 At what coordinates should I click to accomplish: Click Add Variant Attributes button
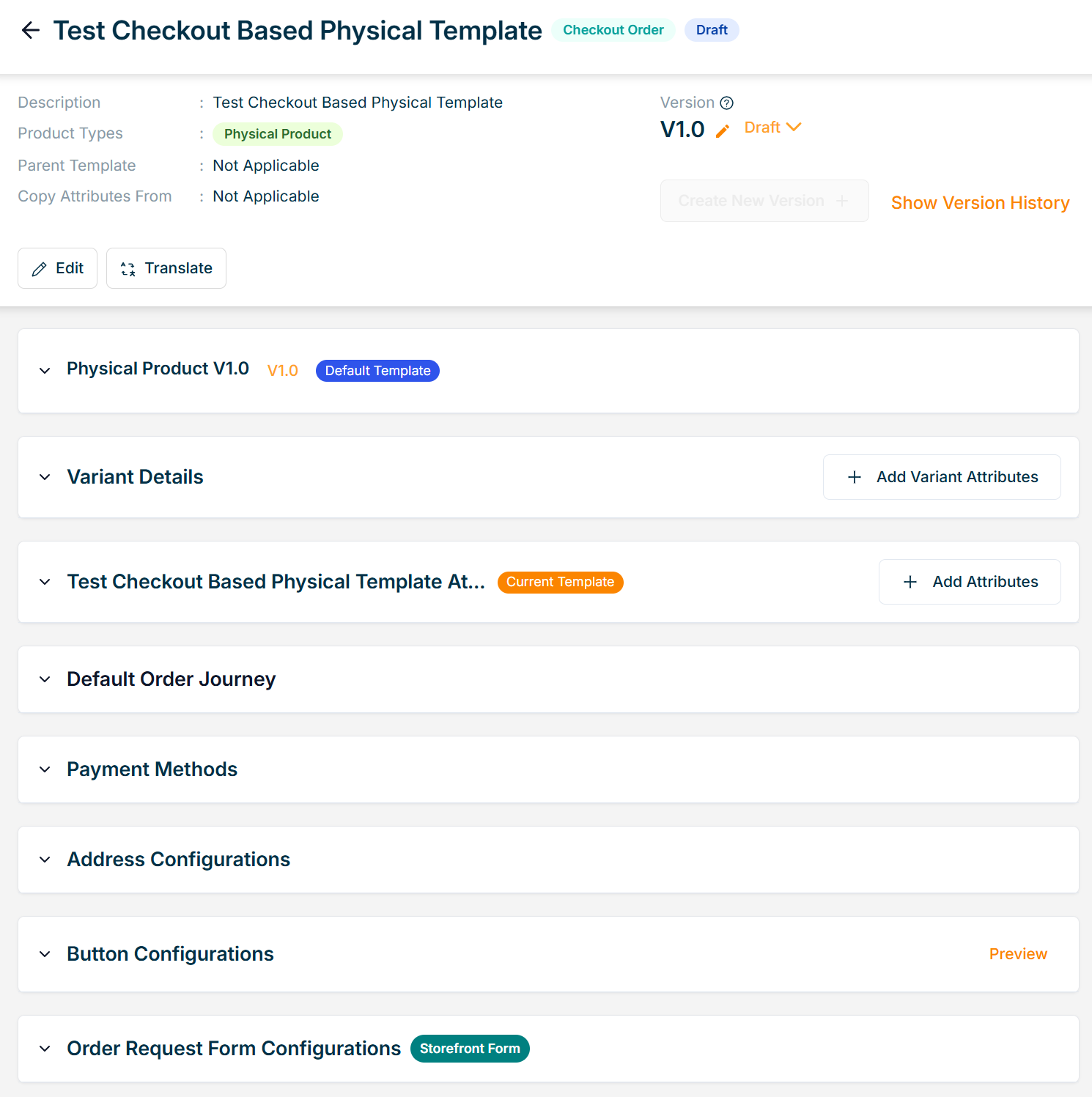(x=942, y=477)
